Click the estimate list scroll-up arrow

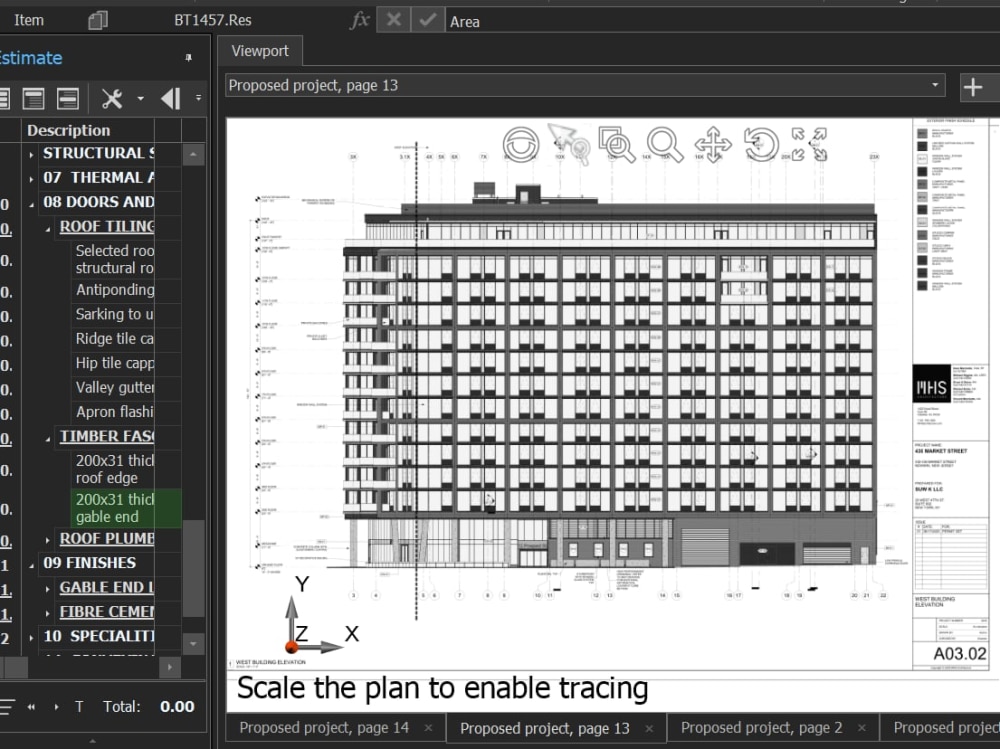(193, 154)
